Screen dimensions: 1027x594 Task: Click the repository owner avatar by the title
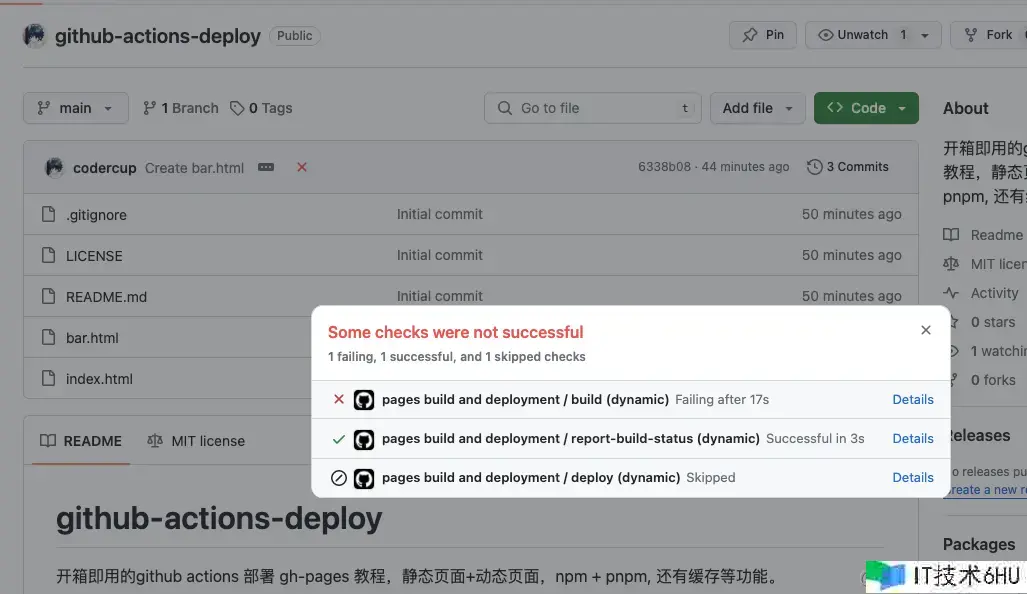coord(35,36)
